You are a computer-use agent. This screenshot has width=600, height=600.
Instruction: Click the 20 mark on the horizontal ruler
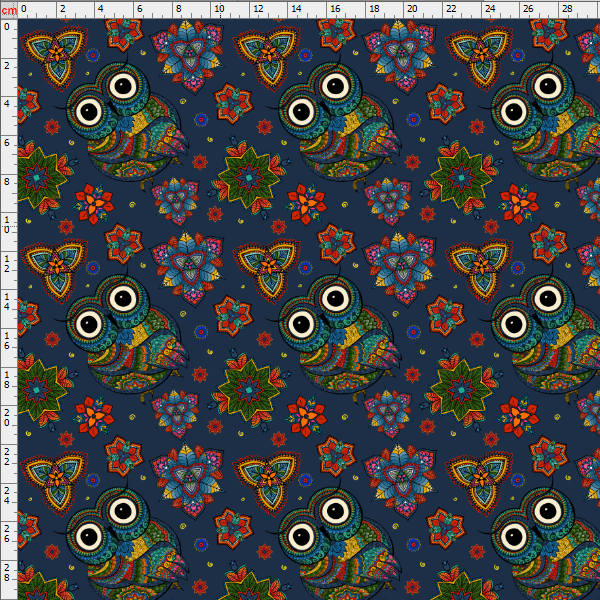[412, 8]
